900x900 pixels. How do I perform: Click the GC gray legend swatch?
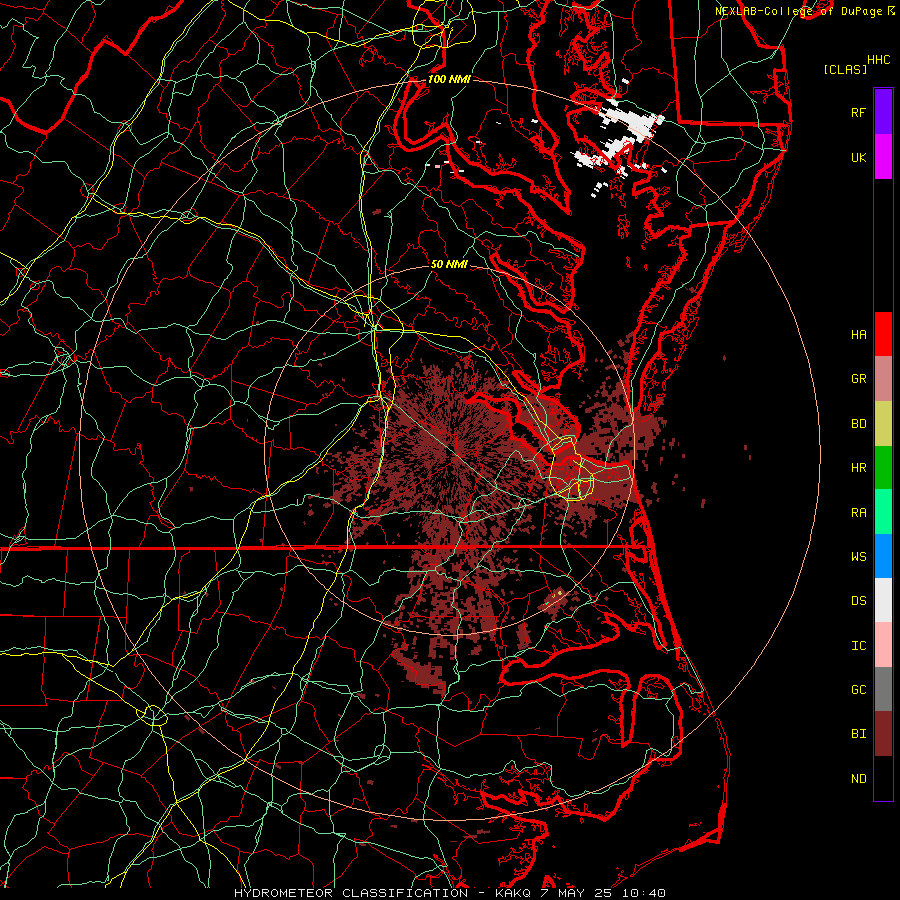883,689
